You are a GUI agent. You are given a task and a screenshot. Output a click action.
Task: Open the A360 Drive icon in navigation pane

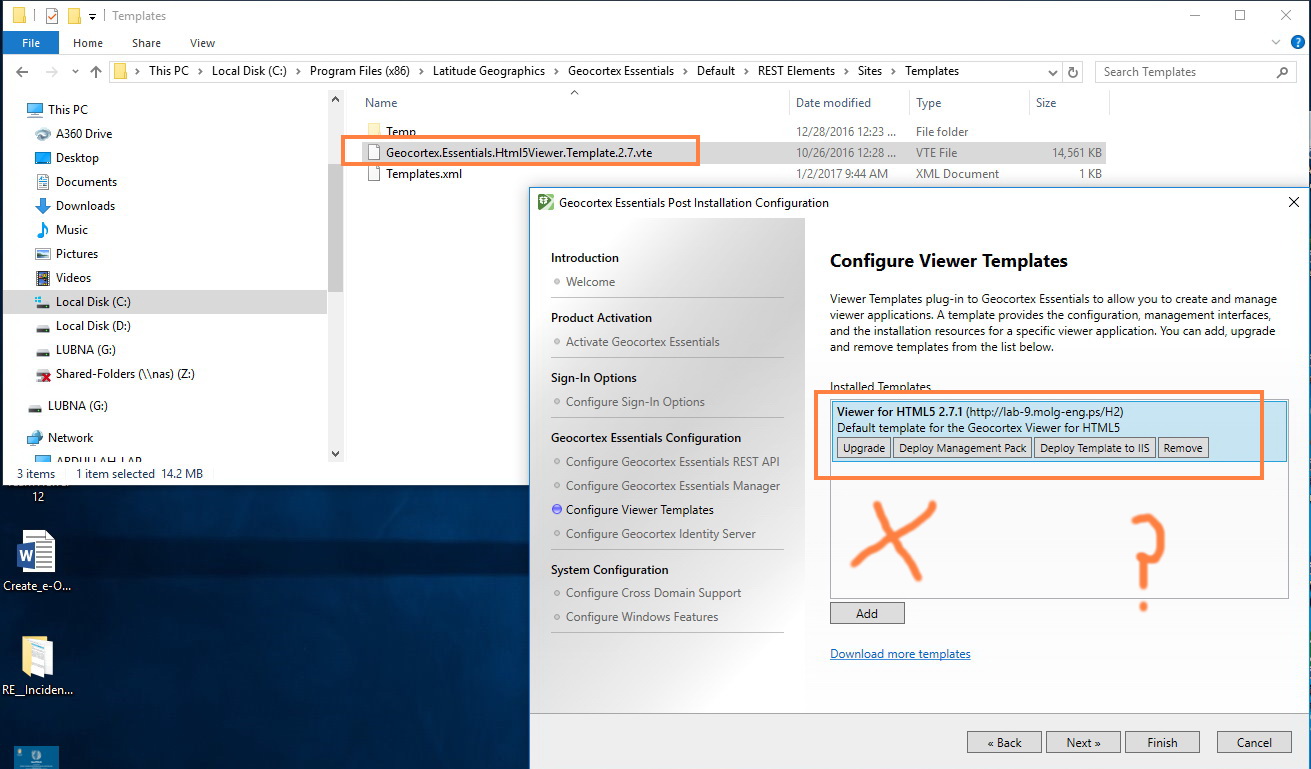pyautogui.click(x=43, y=134)
